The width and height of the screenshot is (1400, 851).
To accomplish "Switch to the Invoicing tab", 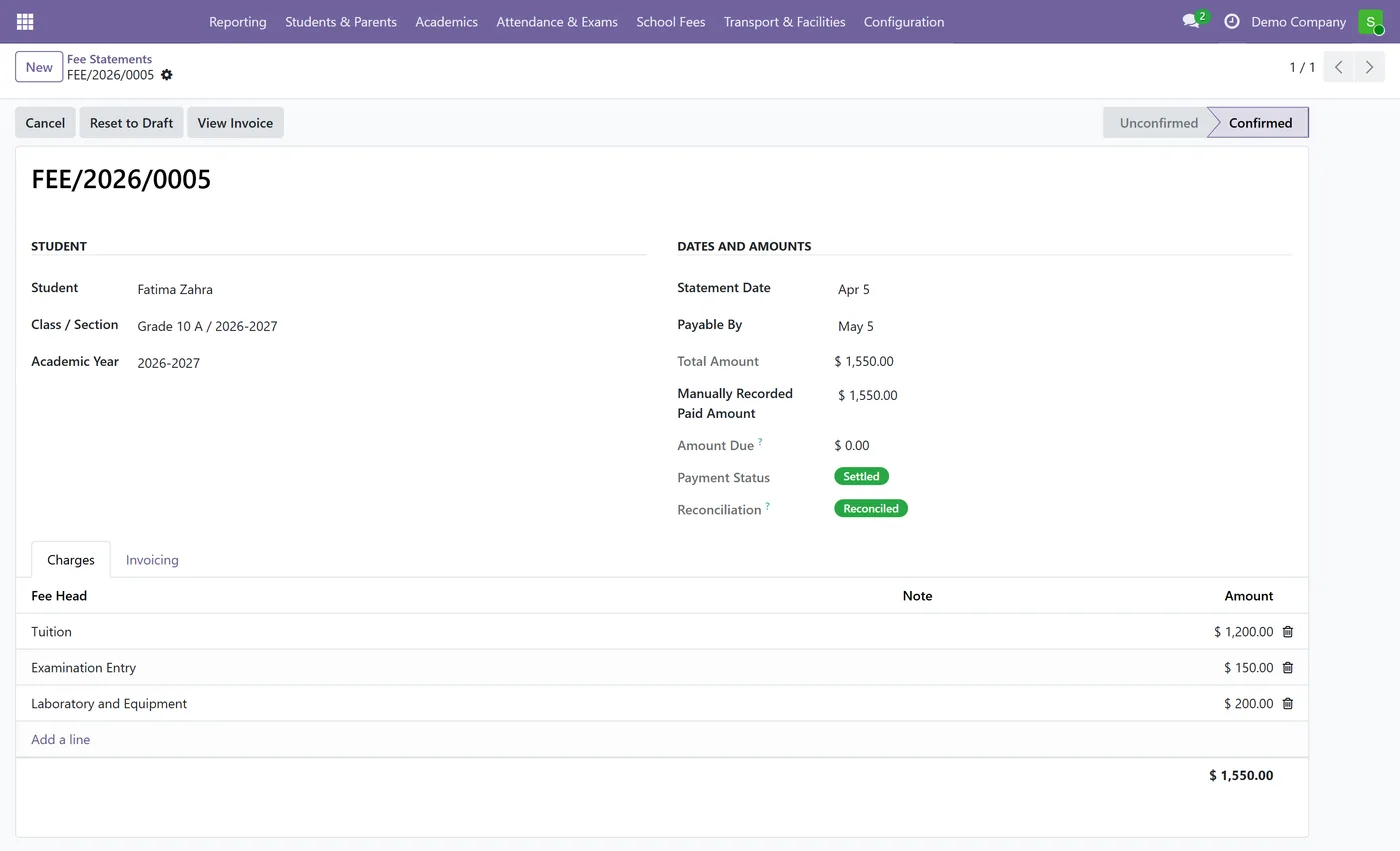I will 152,560.
